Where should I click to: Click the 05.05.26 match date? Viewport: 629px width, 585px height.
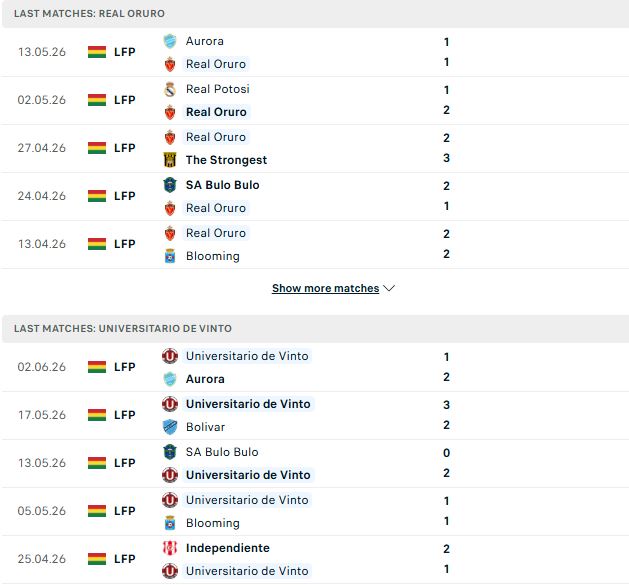tap(41, 511)
